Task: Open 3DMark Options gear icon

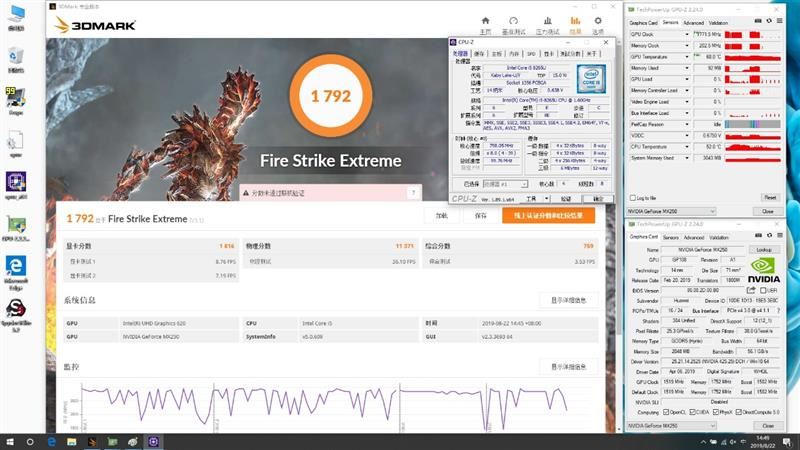Action: 598,21
